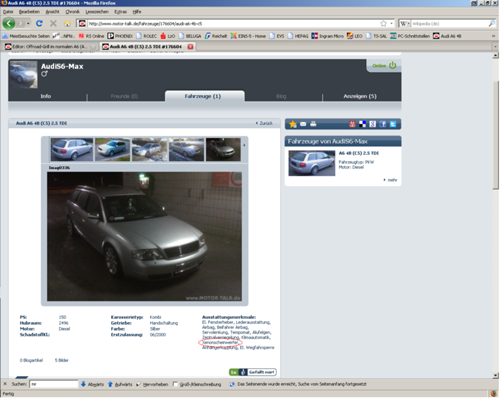Open Bearbeiten menu
500x398 pixels.
point(29,12)
